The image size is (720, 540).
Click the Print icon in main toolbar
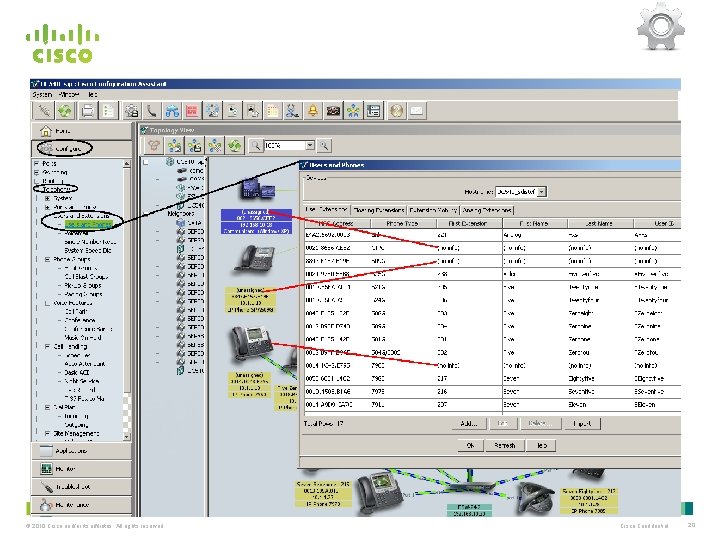[88, 111]
